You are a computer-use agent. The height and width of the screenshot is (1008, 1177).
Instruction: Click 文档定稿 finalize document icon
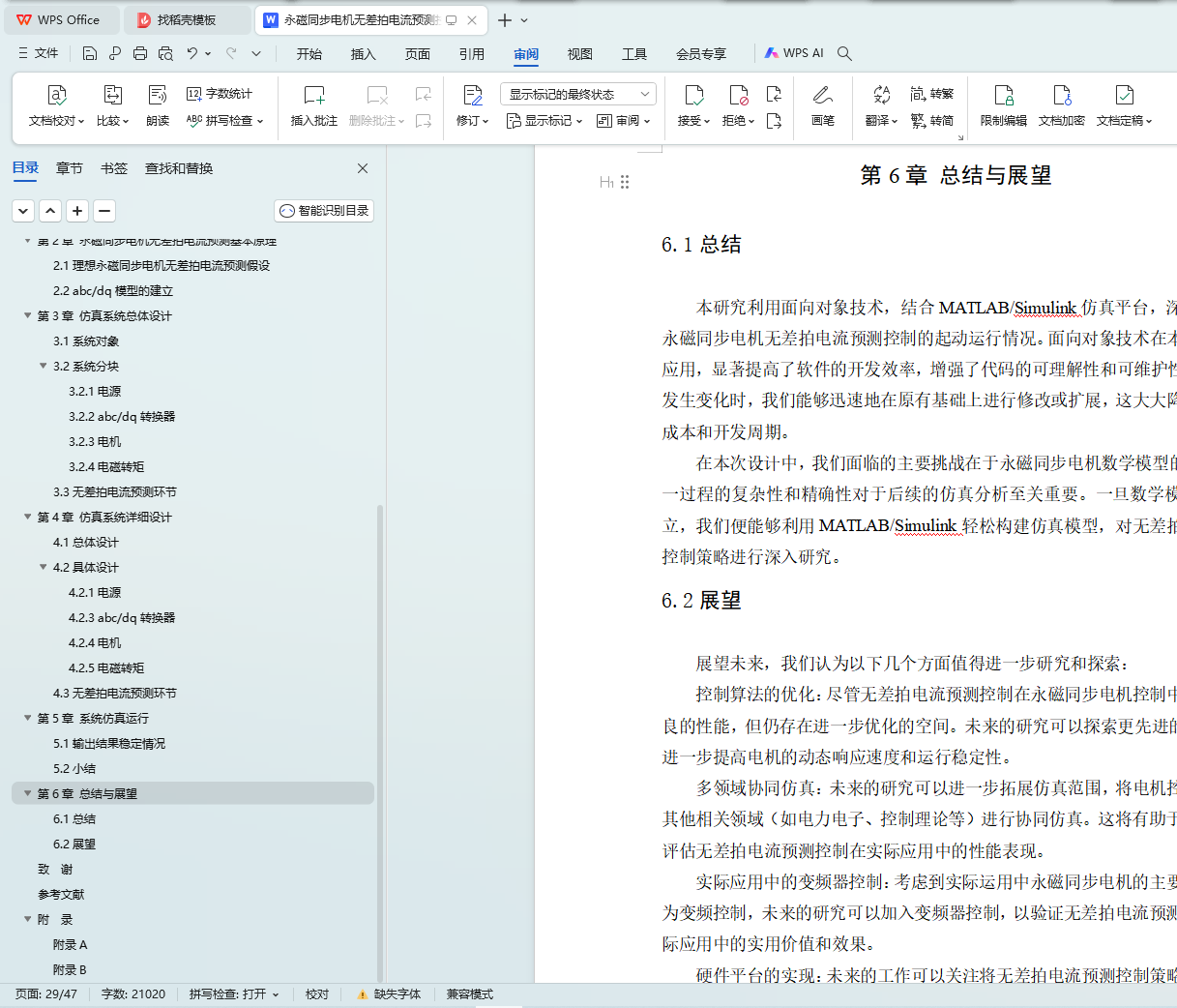(x=1124, y=95)
